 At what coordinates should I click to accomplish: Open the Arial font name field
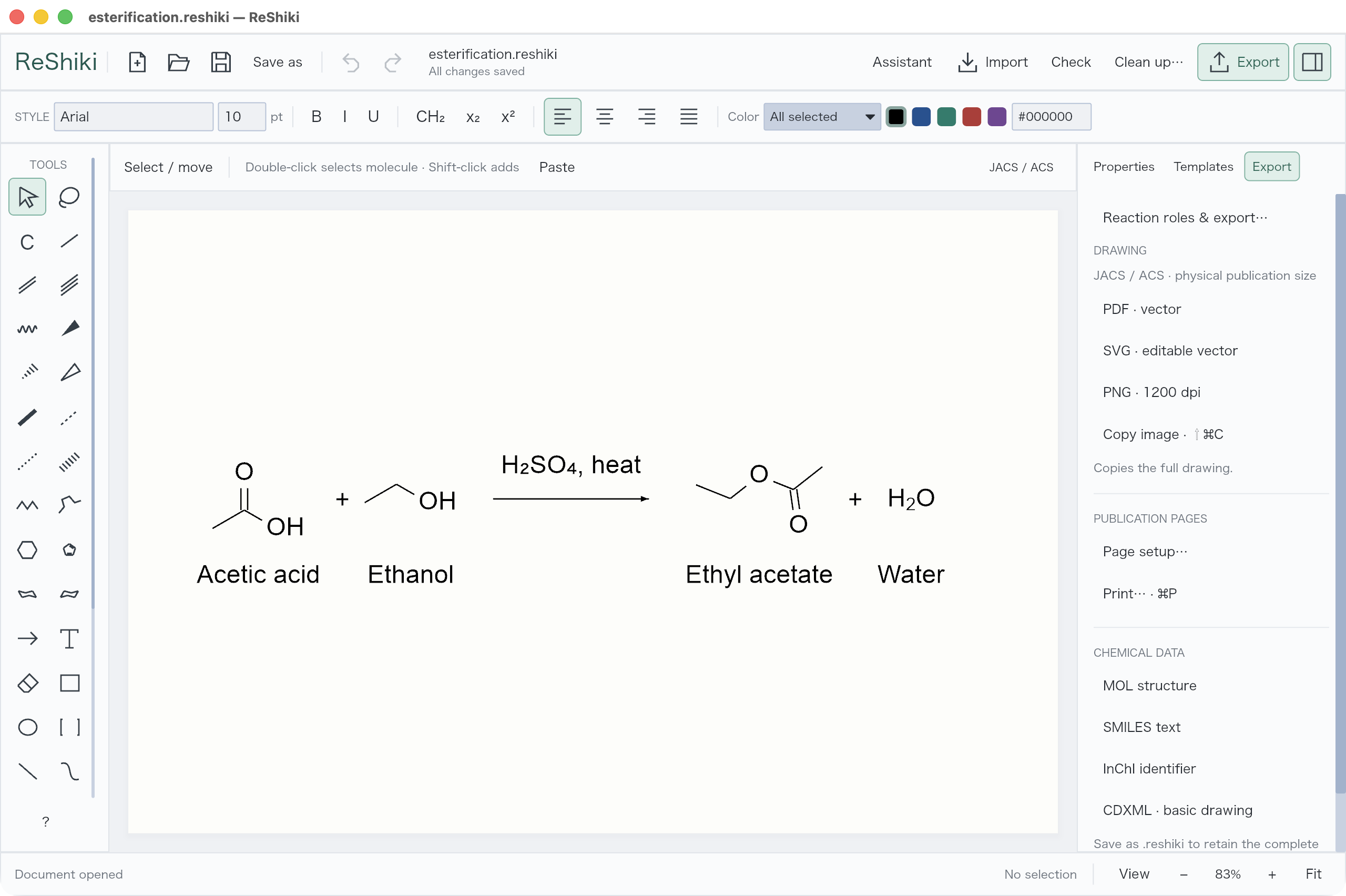pyautogui.click(x=134, y=117)
